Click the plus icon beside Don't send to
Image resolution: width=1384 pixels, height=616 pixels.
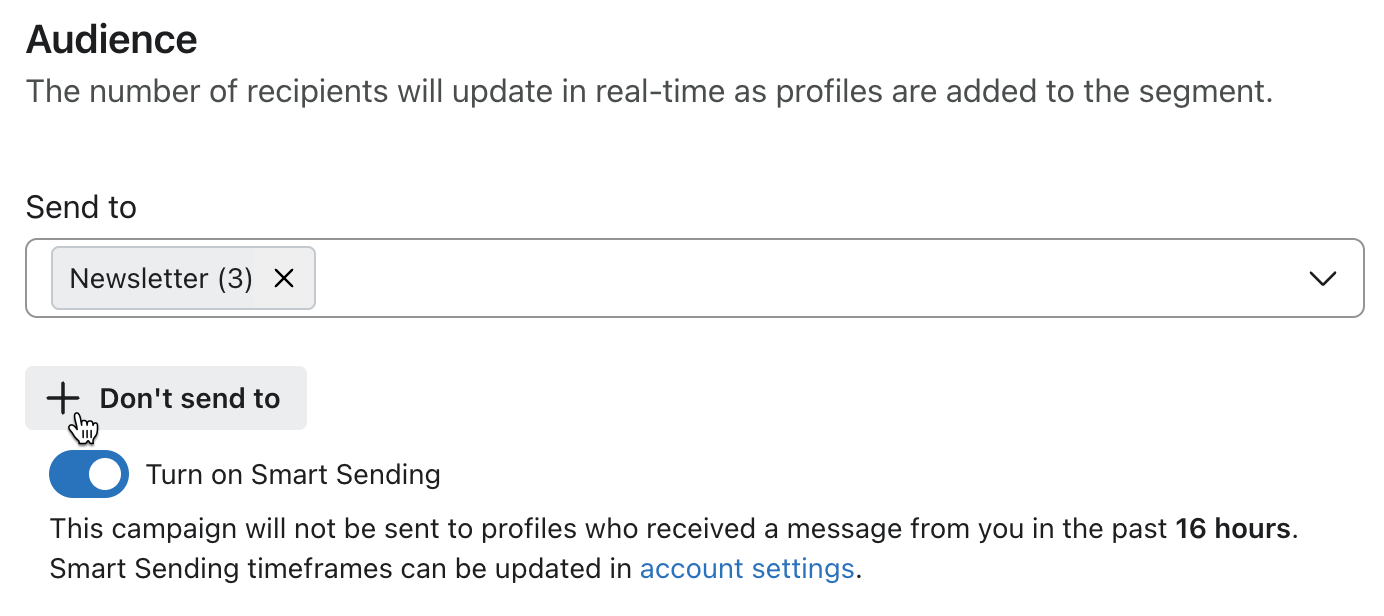click(63, 398)
